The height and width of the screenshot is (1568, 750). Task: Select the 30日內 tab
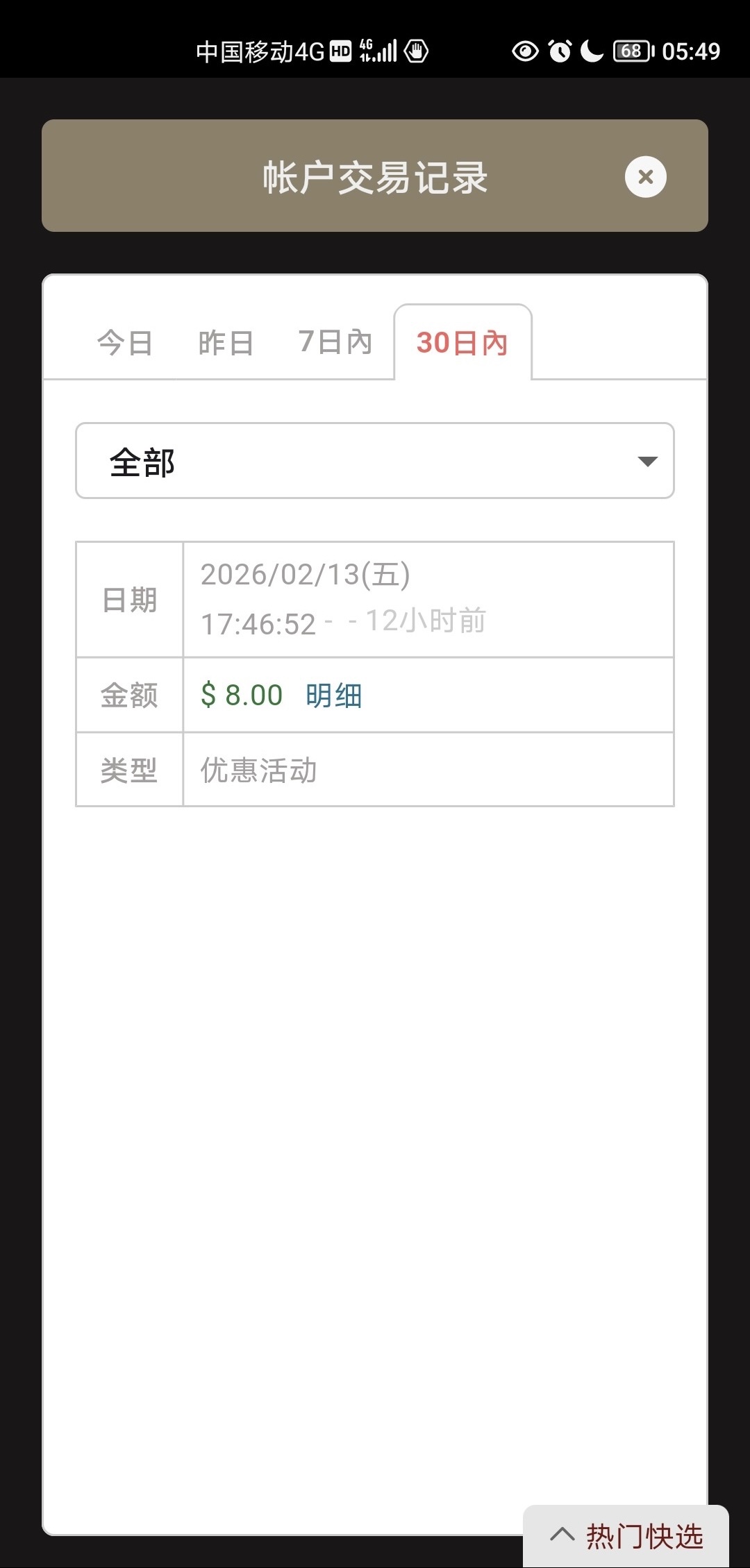coord(462,343)
